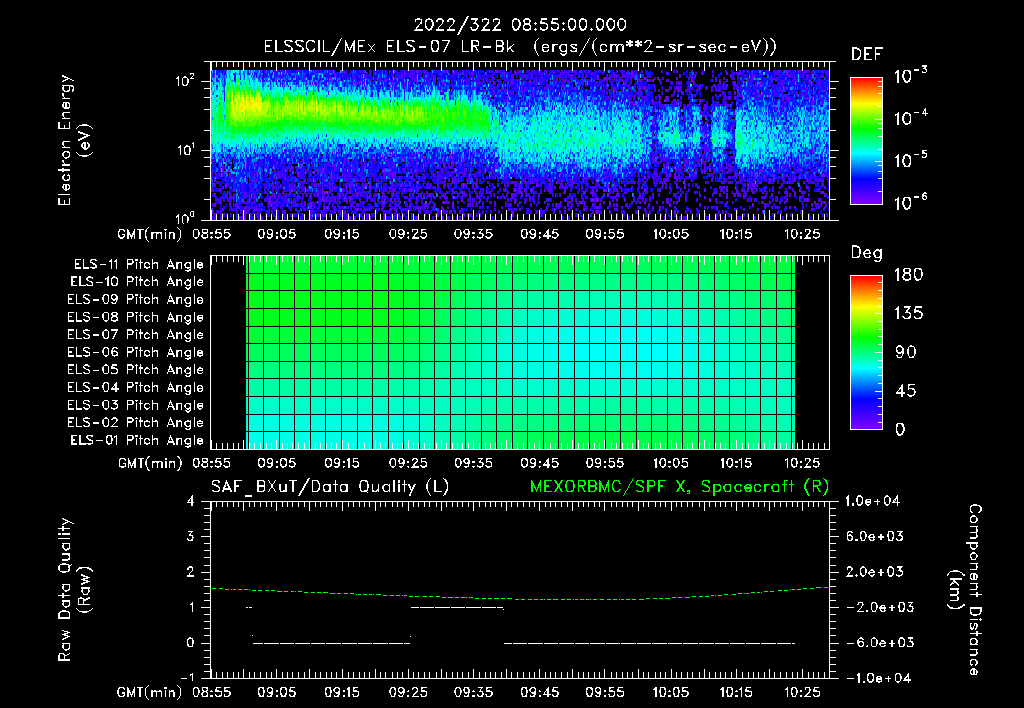Click the DEF color bar legend
Viewport: 1024px width, 708px height.
click(x=866, y=140)
